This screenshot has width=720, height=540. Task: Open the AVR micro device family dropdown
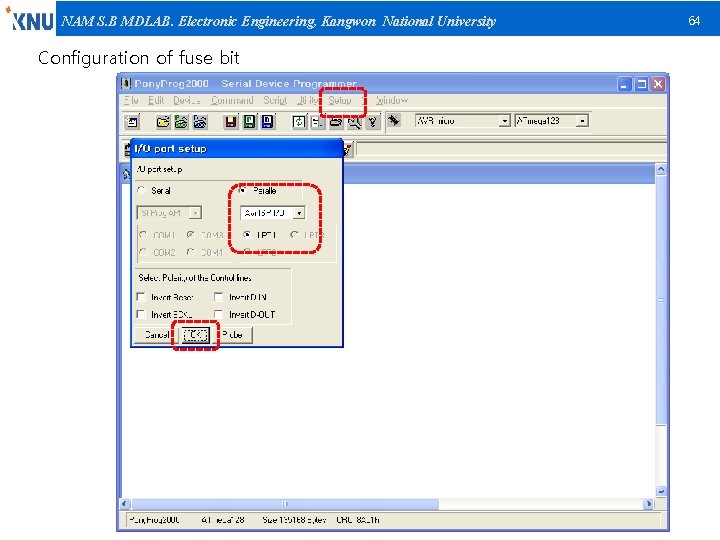pyautogui.click(x=504, y=121)
